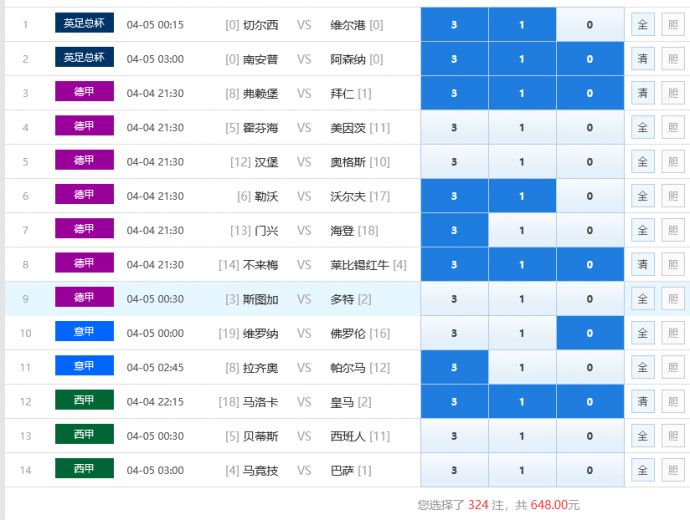Open the 英足总杯 league badge in row 1
The image size is (690, 520).
pos(85,23)
